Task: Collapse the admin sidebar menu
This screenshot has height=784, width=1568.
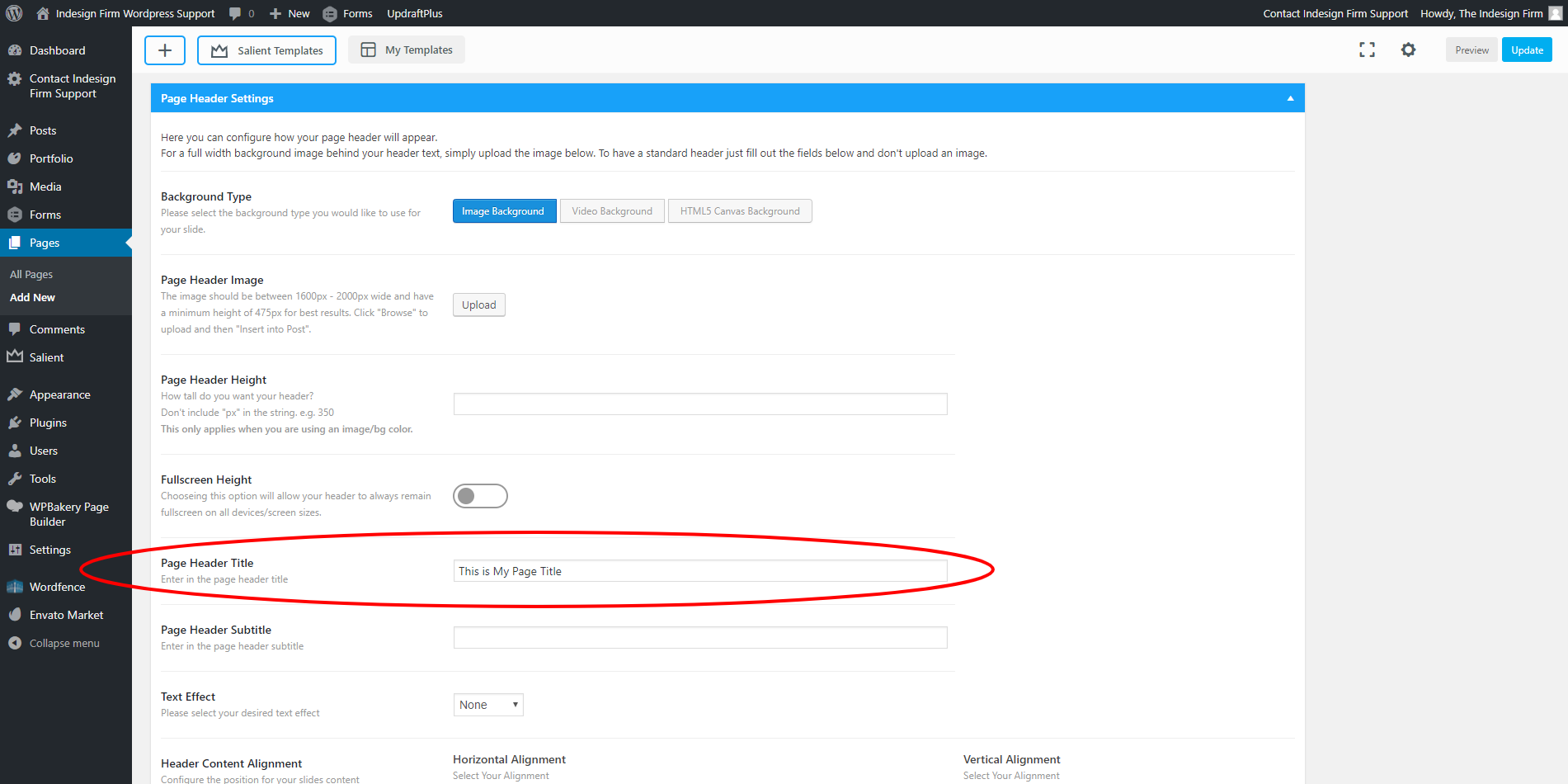Action: 64,643
